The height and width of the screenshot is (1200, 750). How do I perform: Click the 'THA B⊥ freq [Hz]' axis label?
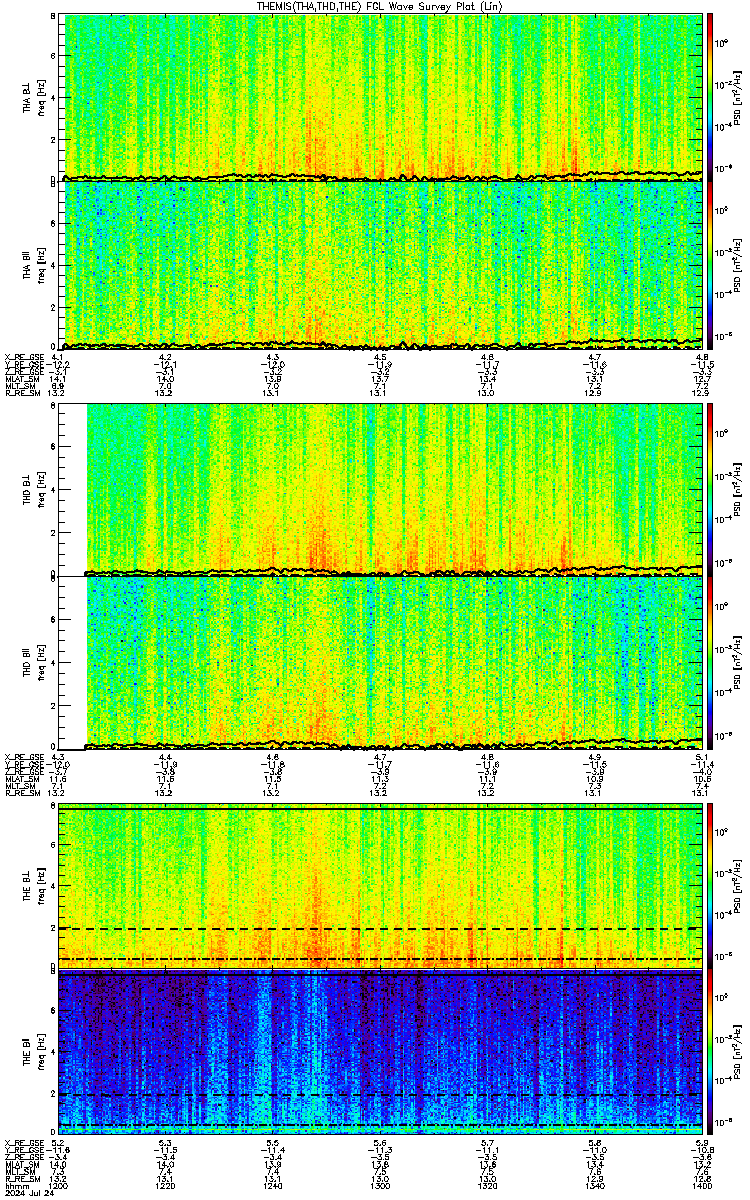34,97
